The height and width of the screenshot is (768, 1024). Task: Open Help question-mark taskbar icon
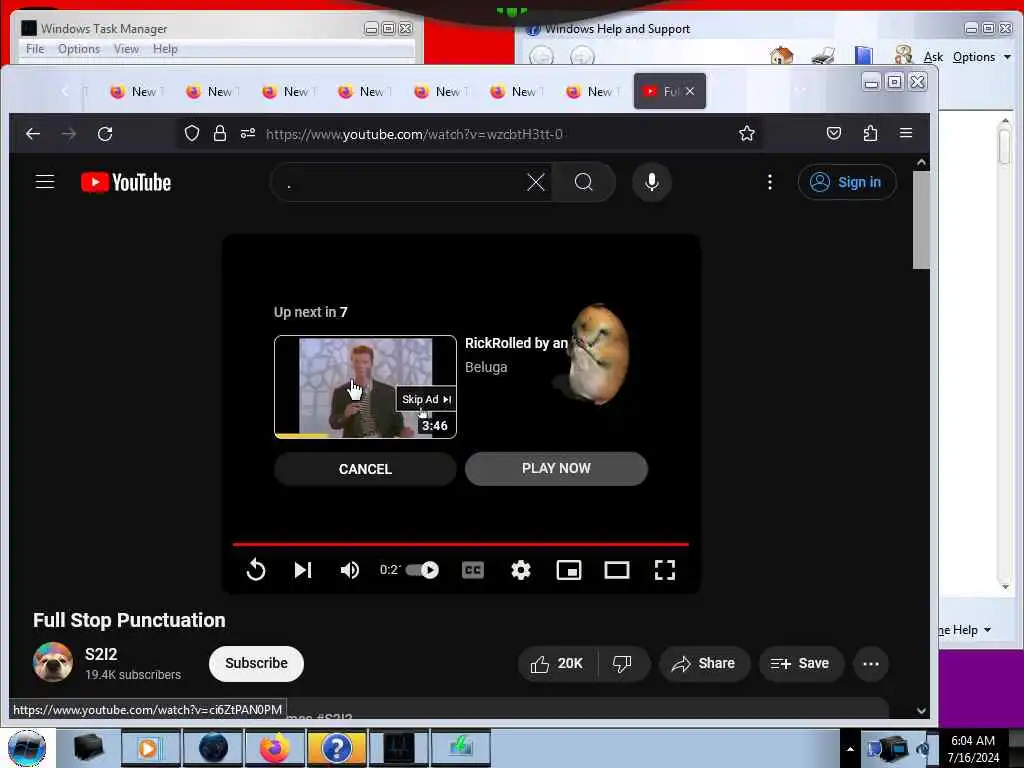[x=336, y=748]
